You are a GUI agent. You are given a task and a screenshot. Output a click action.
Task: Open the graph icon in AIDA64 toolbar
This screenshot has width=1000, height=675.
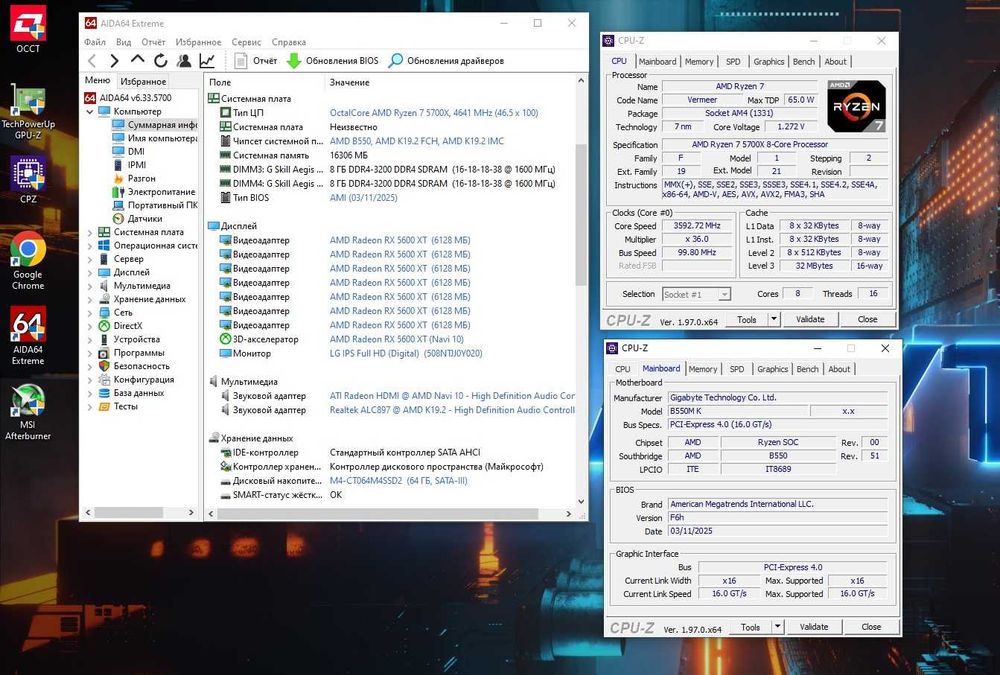point(207,61)
